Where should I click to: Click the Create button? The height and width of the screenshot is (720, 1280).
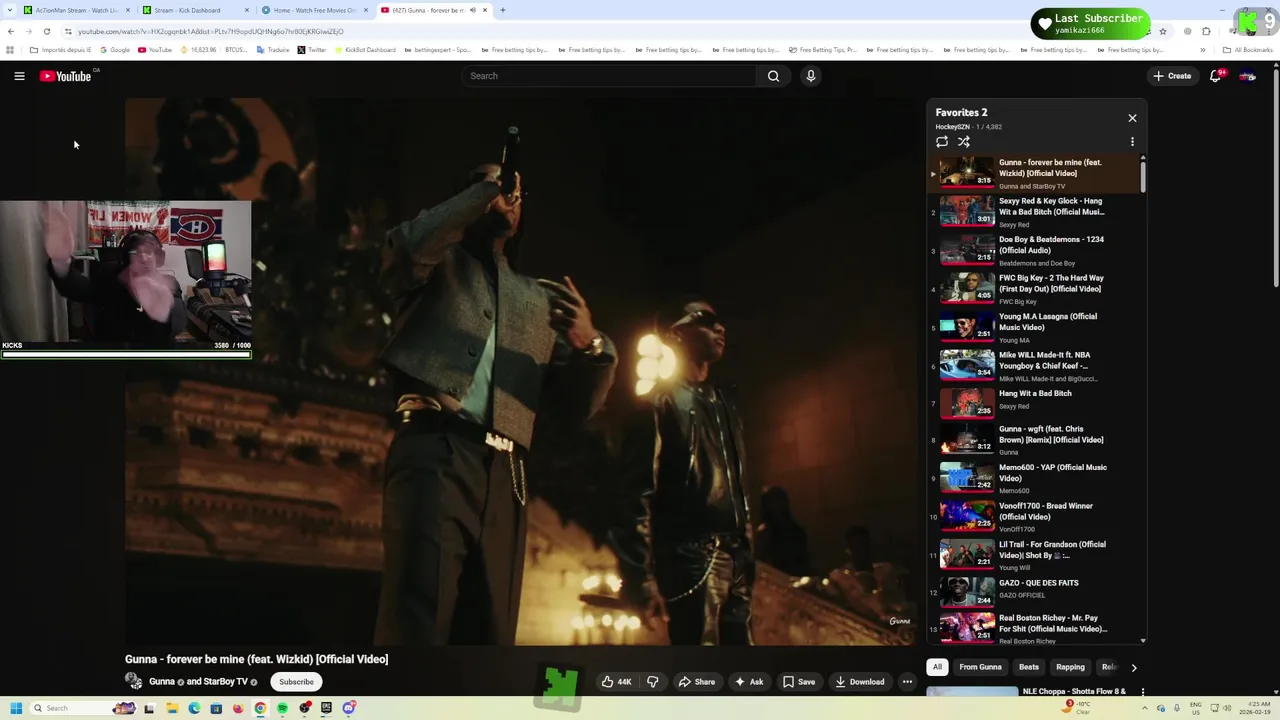(x=1172, y=76)
